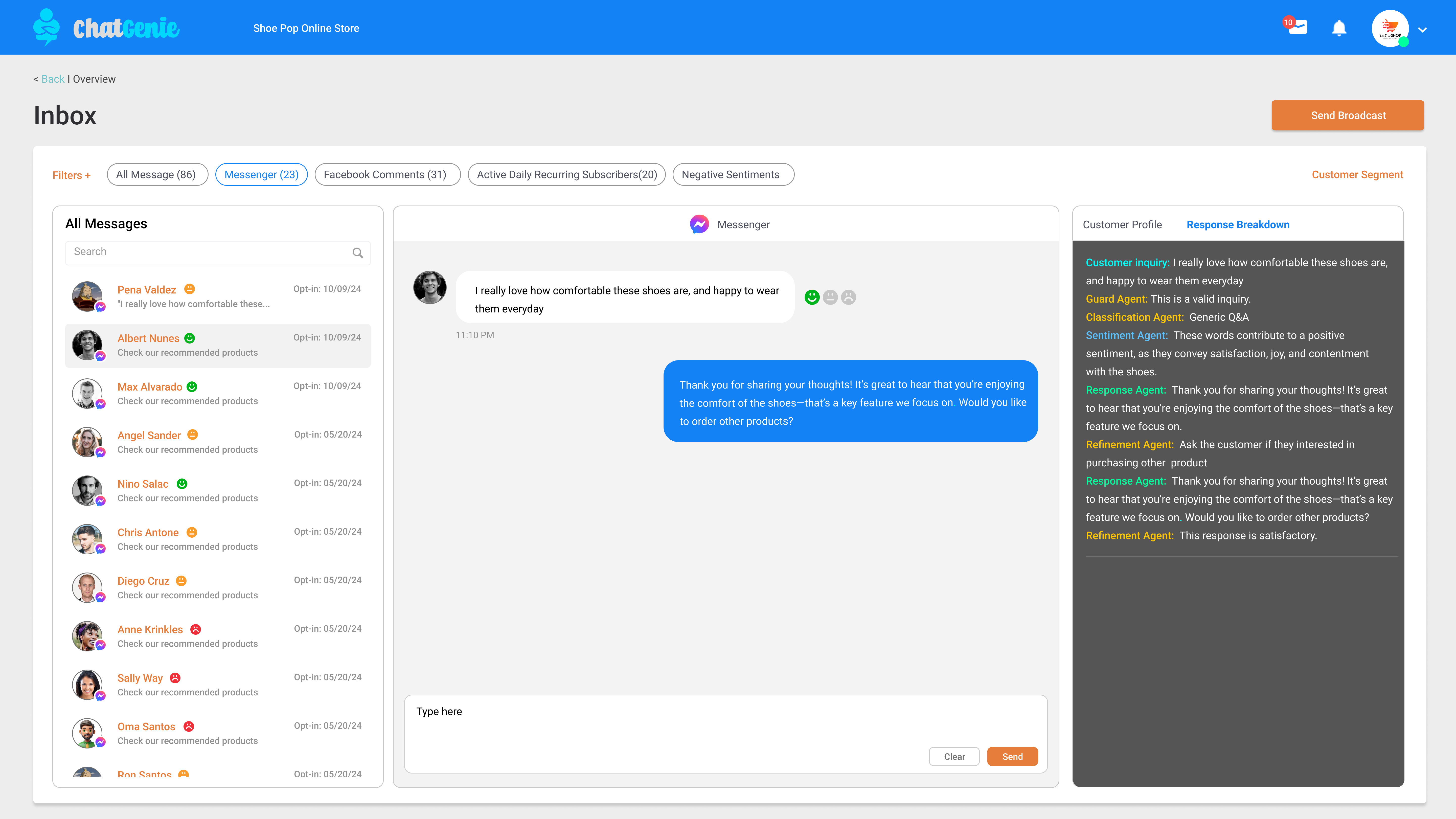Click sender avatar in chat conversation
The image size is (1456, 819).
429,287
